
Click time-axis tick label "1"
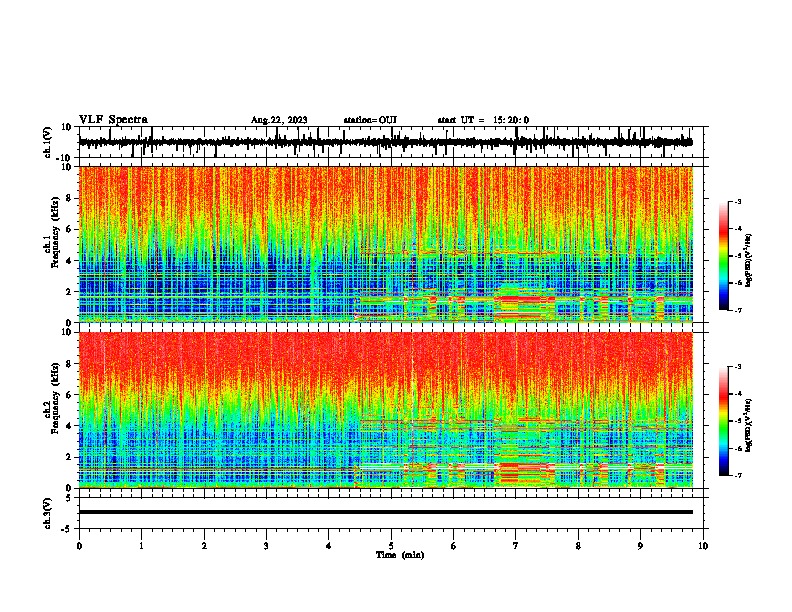141,546
